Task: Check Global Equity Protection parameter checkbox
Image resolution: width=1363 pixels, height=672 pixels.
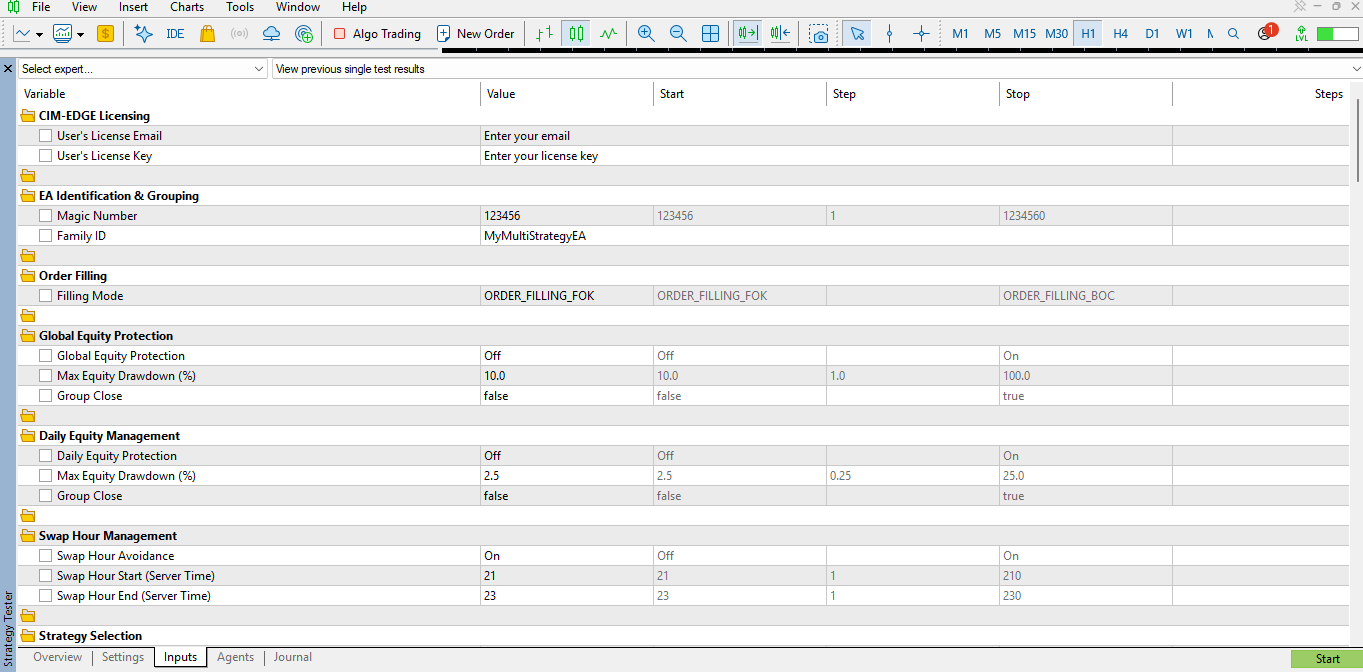Action: tap(46, 356)
